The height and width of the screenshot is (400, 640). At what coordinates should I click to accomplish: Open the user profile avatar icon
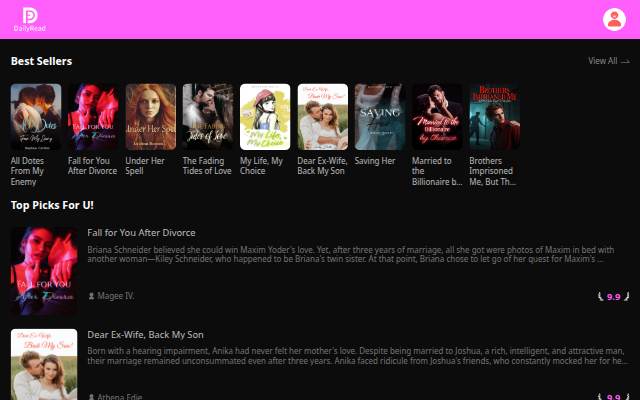[614, 19]
